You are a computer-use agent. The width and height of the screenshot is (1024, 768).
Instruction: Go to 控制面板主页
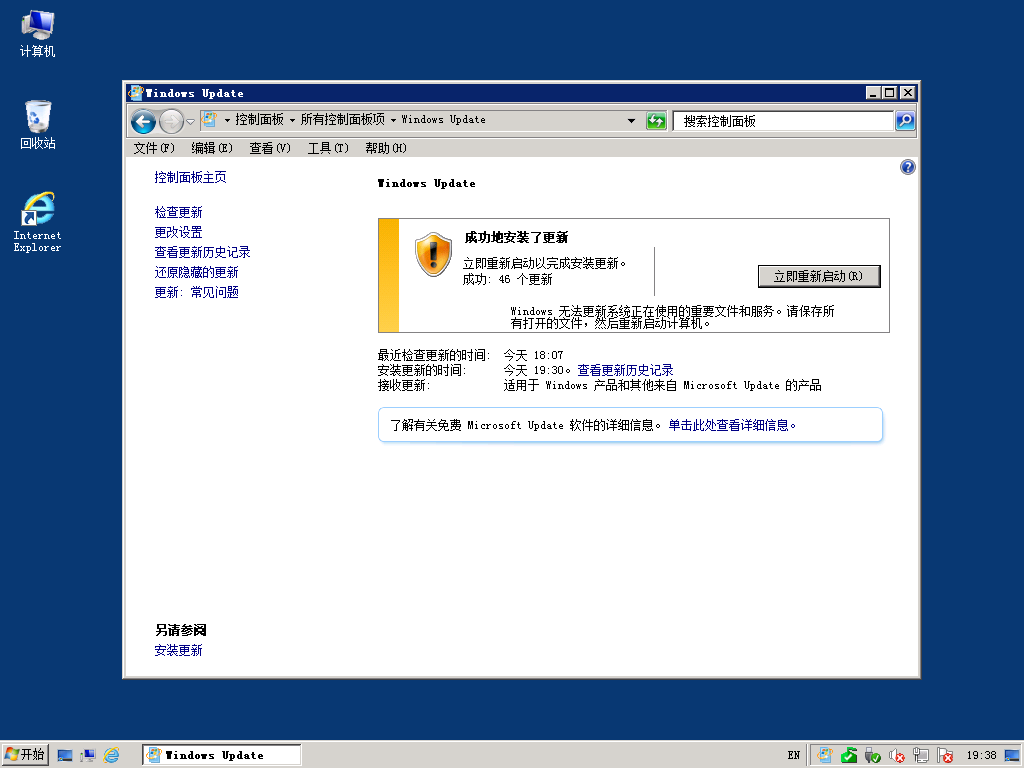pos(190,177)
